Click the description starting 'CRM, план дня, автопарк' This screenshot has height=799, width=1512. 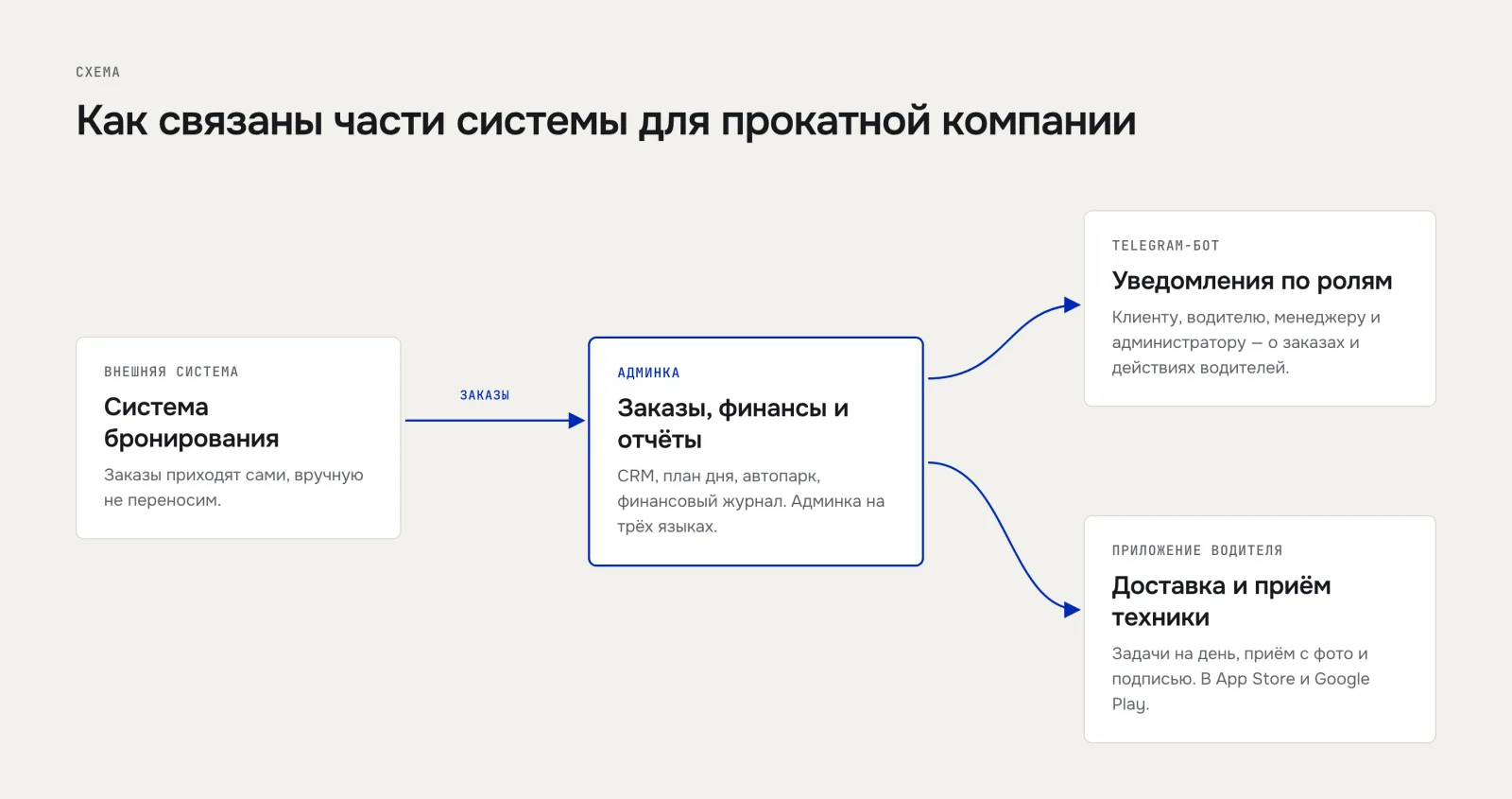[751, 501]
